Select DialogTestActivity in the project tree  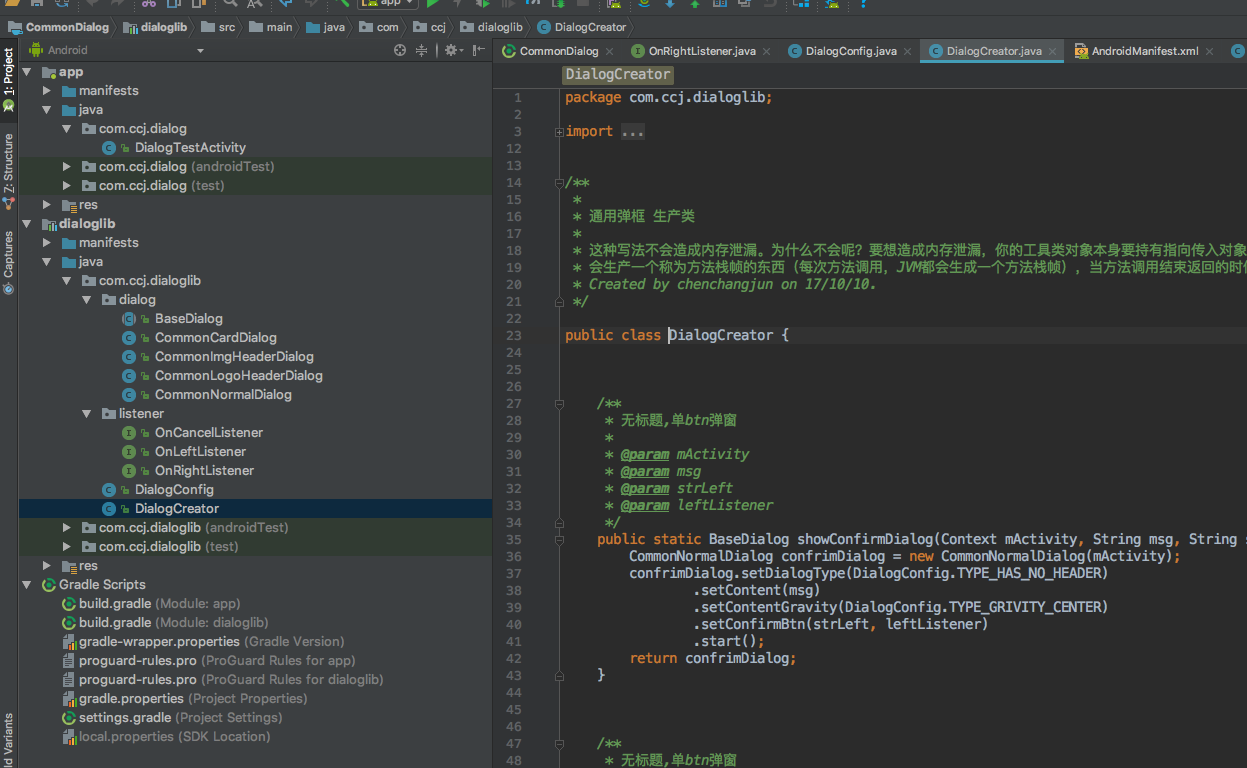pos(190,148)
